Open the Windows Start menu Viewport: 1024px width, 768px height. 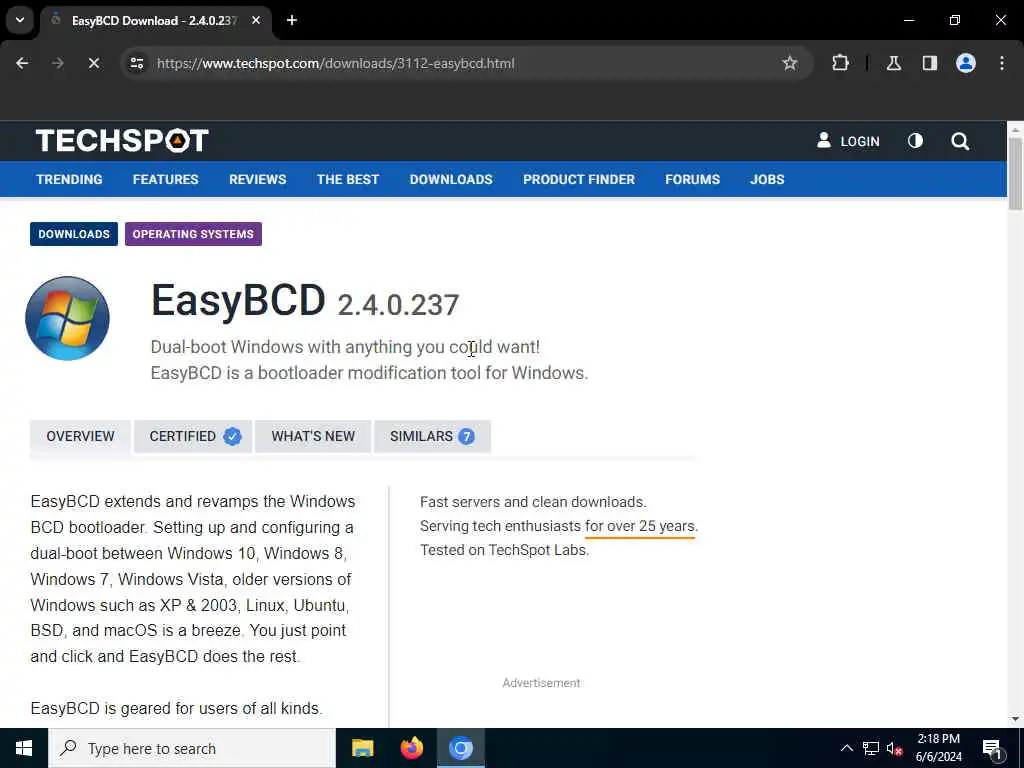point(24,748)
